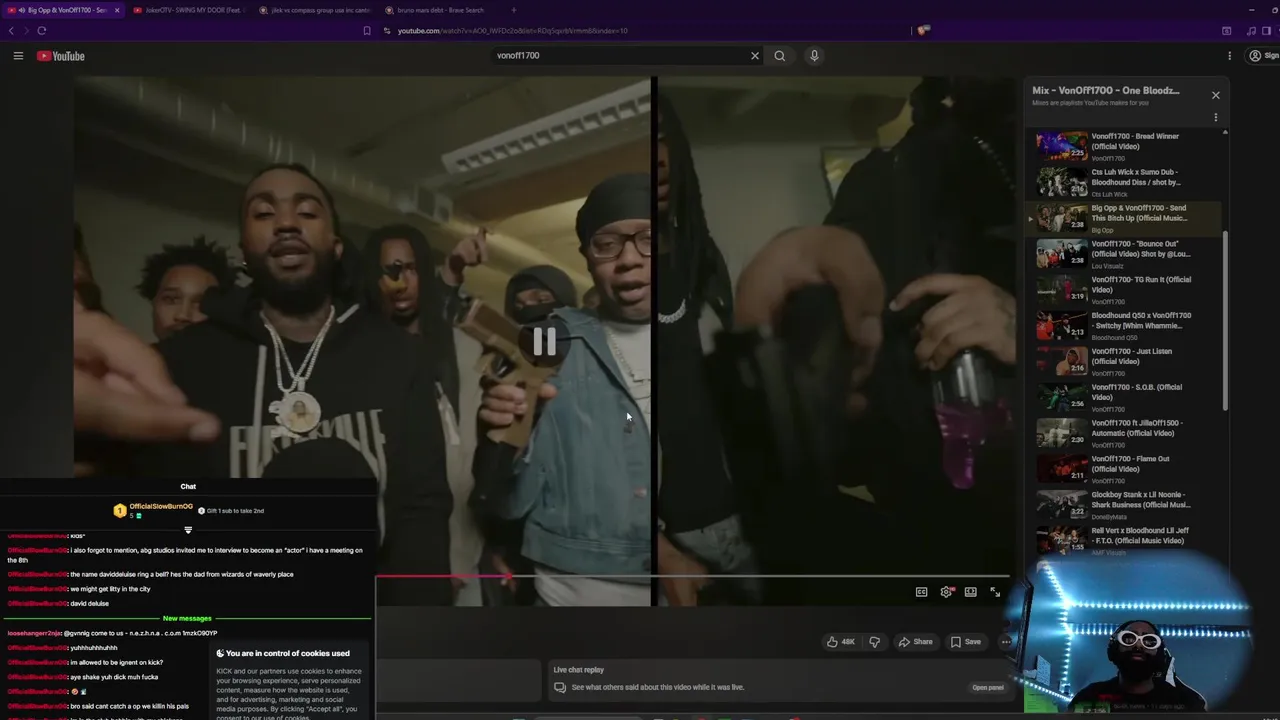This screenshot has height=720, width=1280.
Task: Open VonOff1700 - S.O.B. Official Video
Action: [x=1125, y=398]
